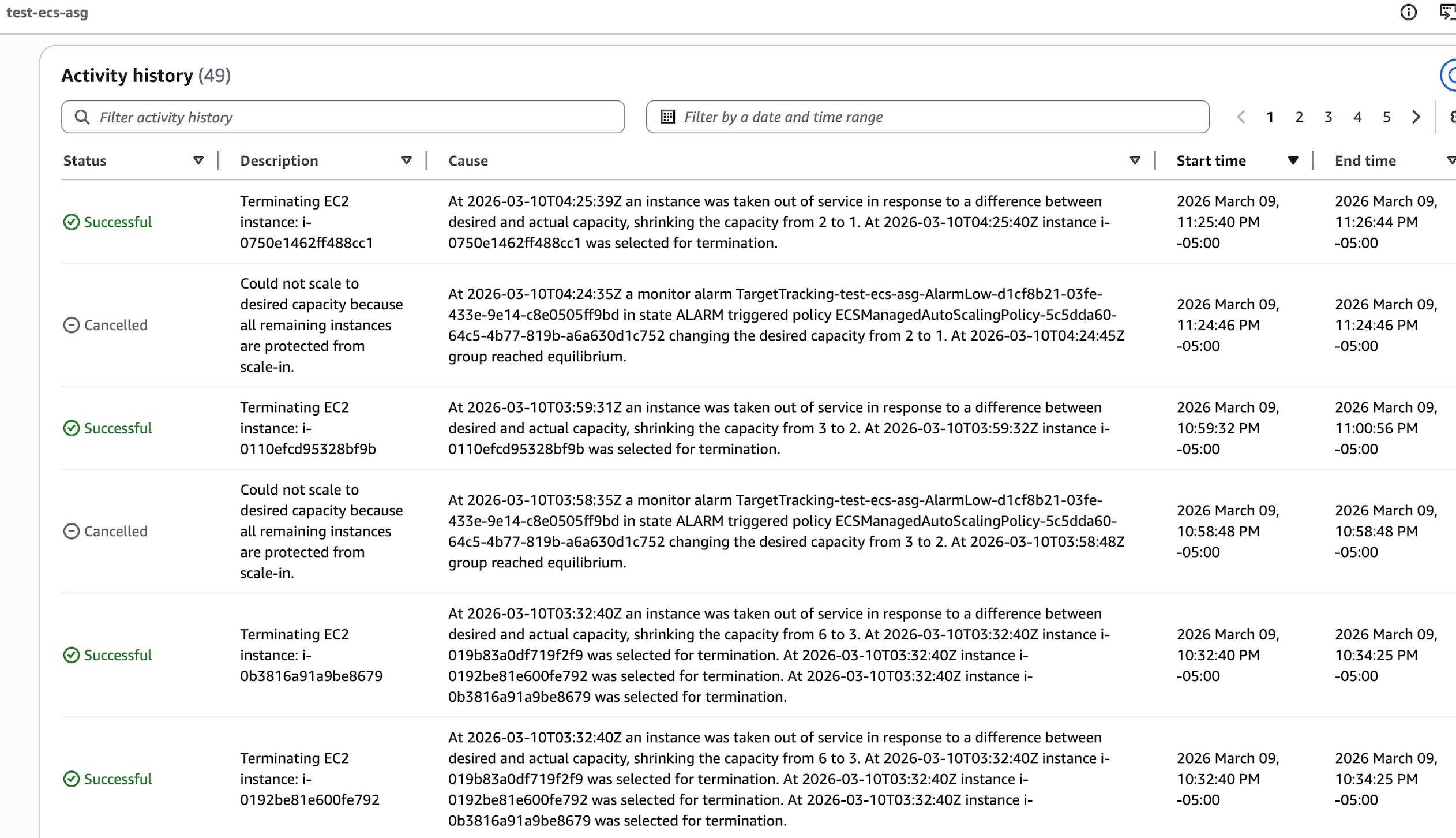The image size is (1456, 838).
Task: Click the first Successful status check icon
Action: pyautogui.click(x=71, y=222)
